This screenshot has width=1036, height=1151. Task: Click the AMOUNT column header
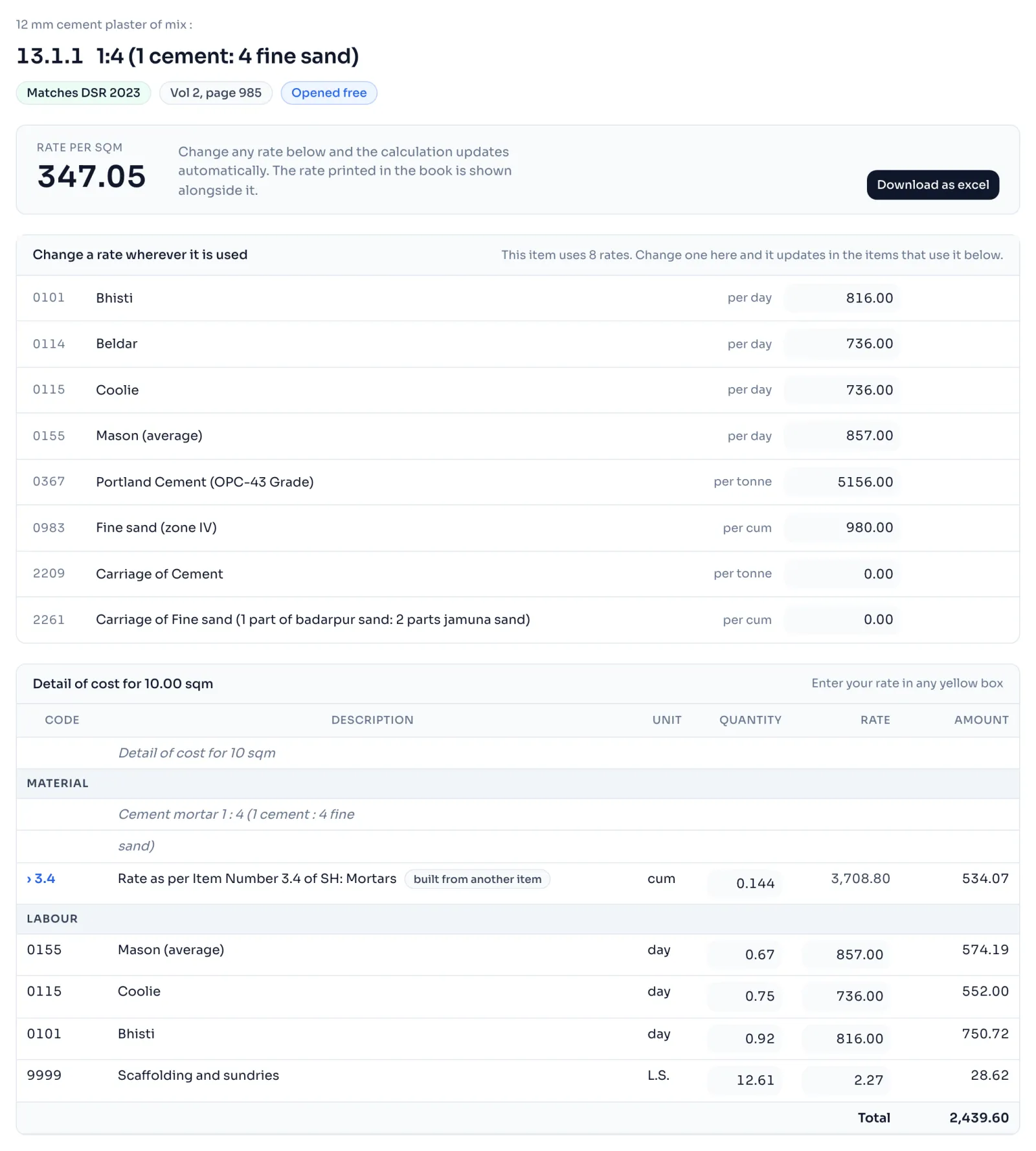click(x=981, y=720)
